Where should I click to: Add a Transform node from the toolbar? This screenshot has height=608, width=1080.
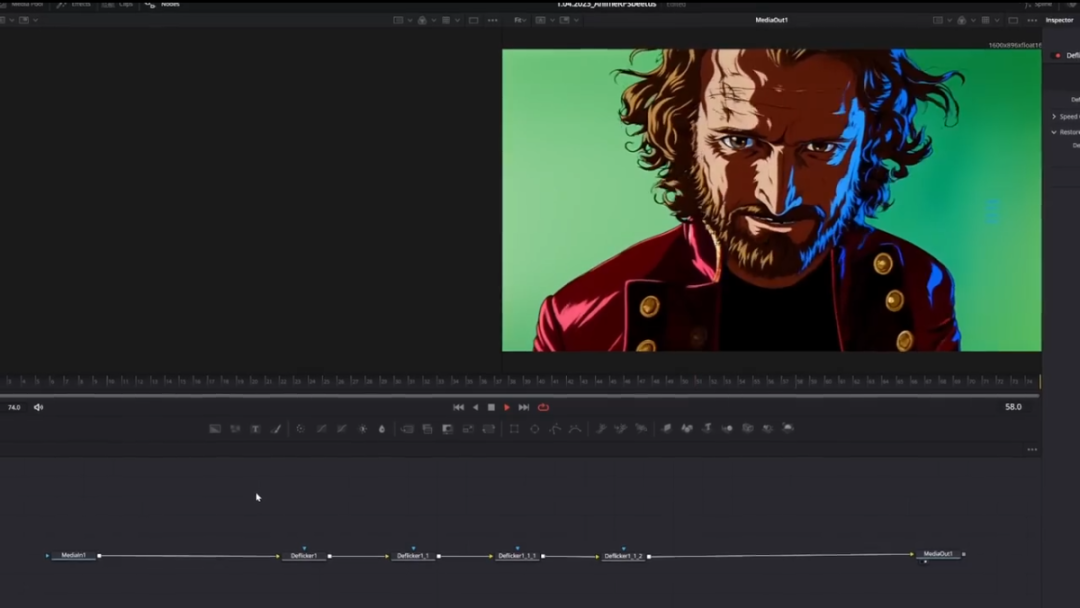coord(488,428)
